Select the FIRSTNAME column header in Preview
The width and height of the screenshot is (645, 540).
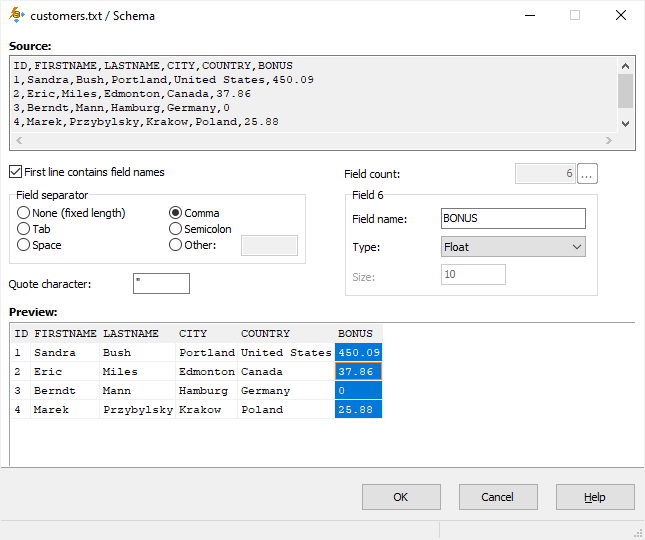pyautogui.click(x=65, y=334)
